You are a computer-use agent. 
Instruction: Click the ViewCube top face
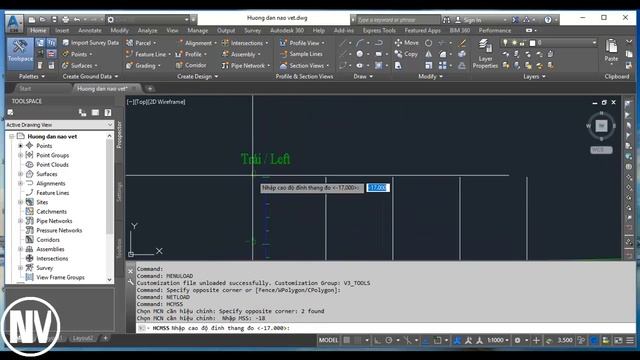point(601,126)
